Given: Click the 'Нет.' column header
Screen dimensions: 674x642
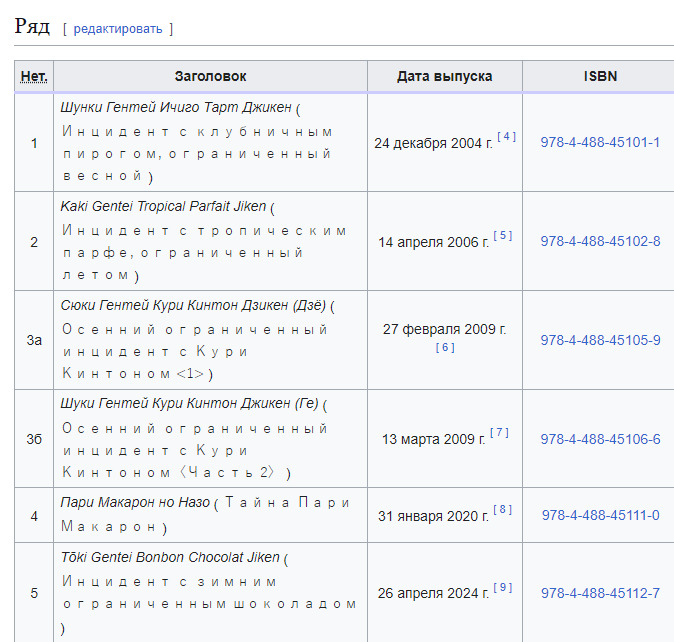Looking at the screenshot, I should click(34, 76).
